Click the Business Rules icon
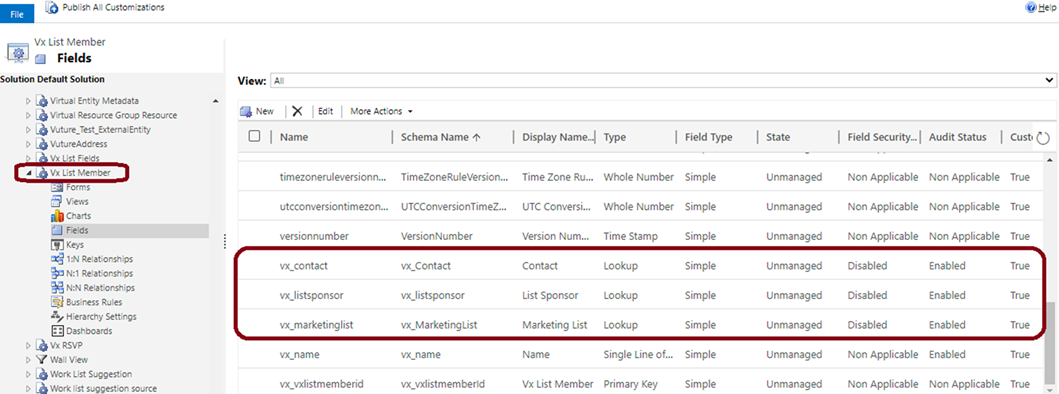 pyautogui.click(x=57, y=302)
